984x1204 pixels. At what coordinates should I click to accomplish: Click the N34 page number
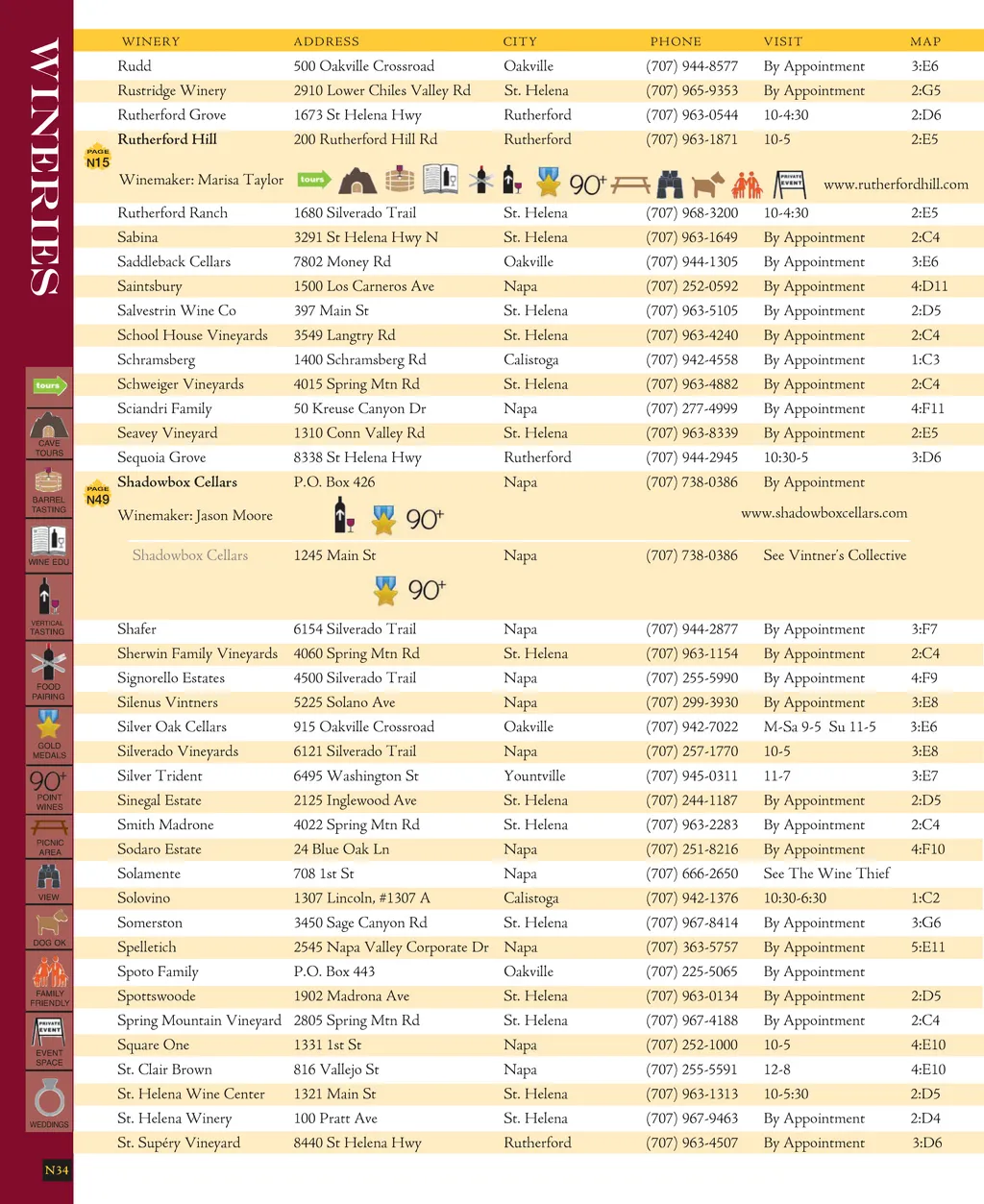point(57,1169)
